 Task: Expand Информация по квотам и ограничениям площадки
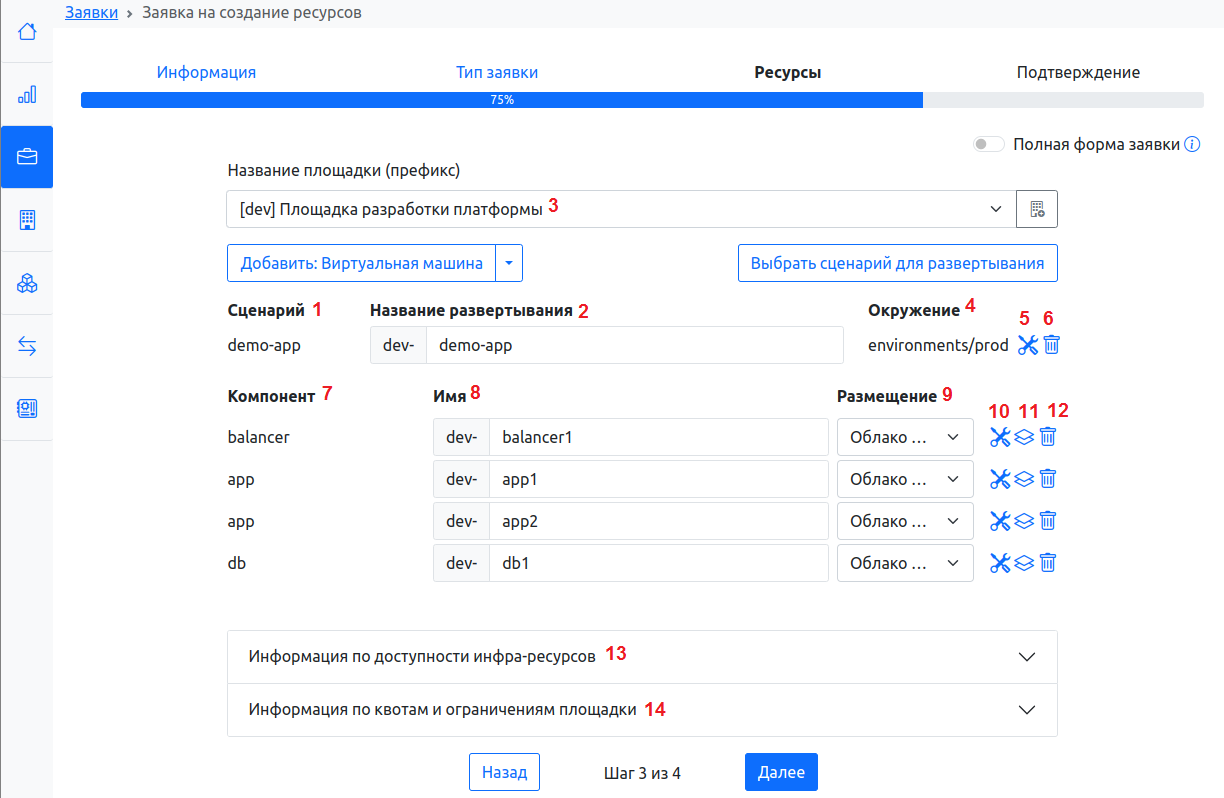642,710
